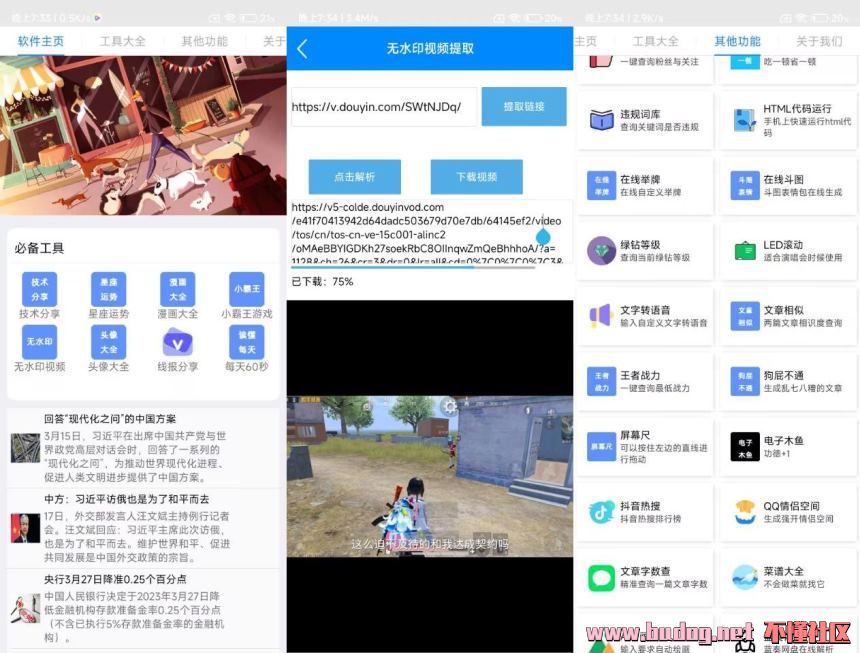
Task: Open the HTML代码运行 icon
Action: [x=744, y=120]
